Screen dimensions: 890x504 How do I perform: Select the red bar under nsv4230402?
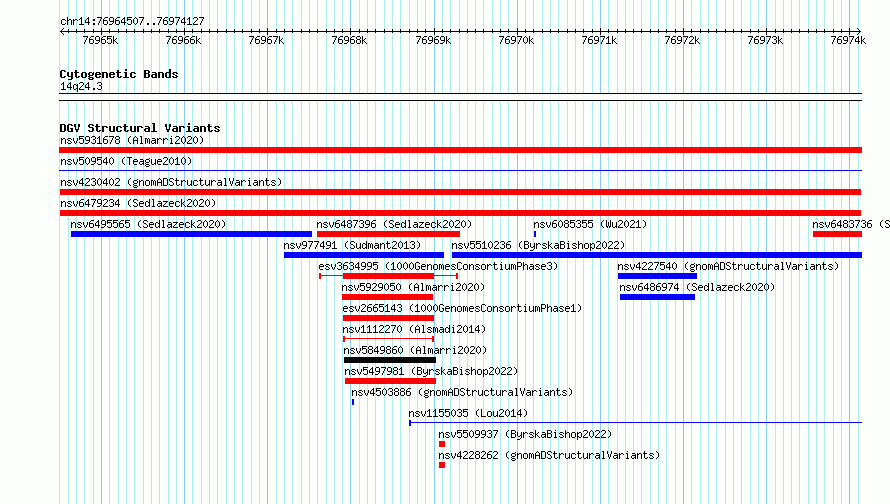pyautogui.click(x=460, y=192)
